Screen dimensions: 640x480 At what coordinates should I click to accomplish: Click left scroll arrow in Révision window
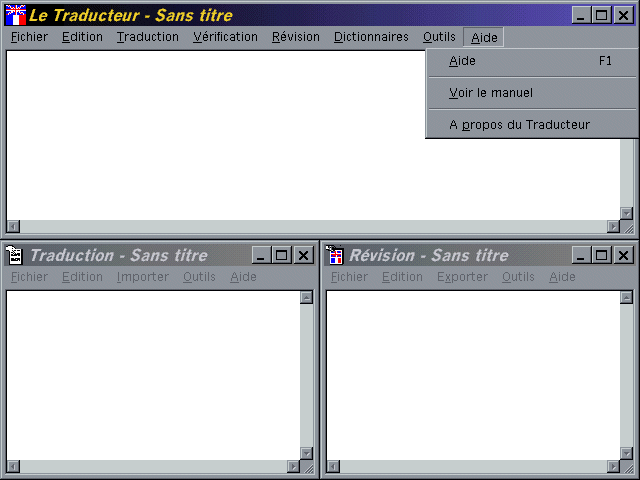[333, 466]
